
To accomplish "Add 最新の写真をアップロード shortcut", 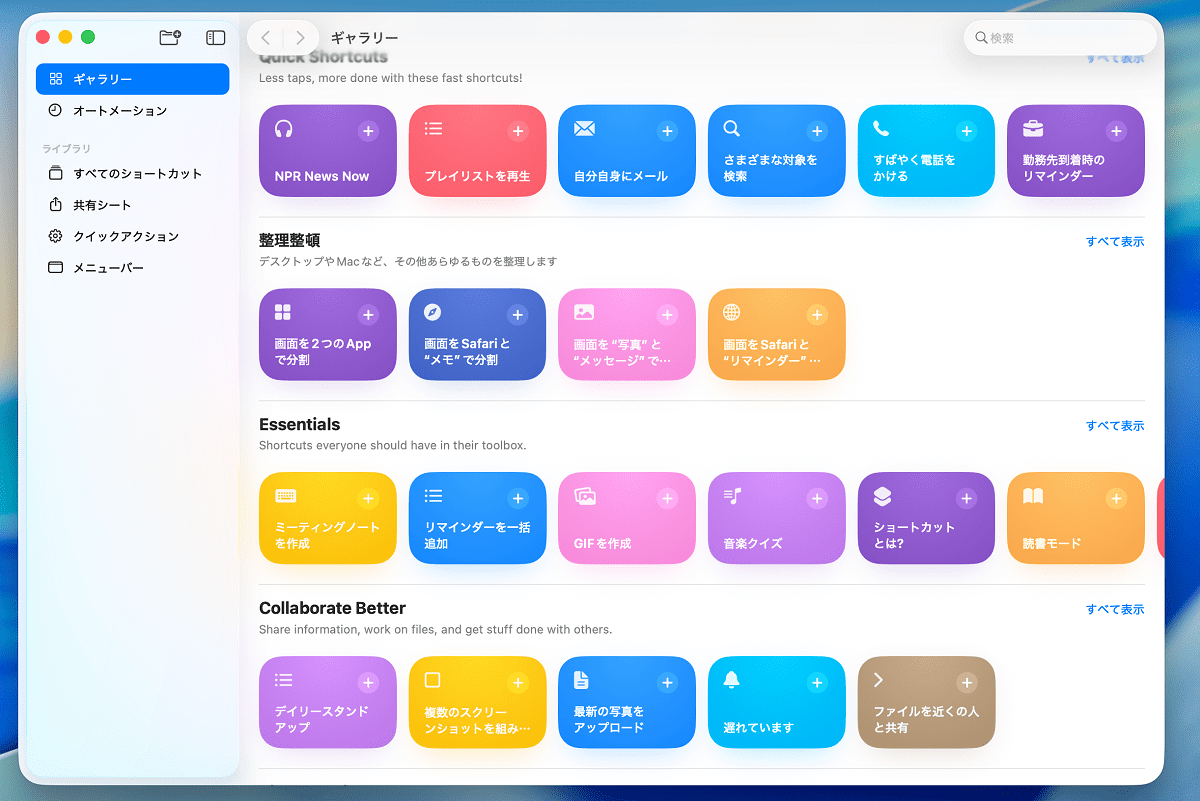I will point(667,683).
